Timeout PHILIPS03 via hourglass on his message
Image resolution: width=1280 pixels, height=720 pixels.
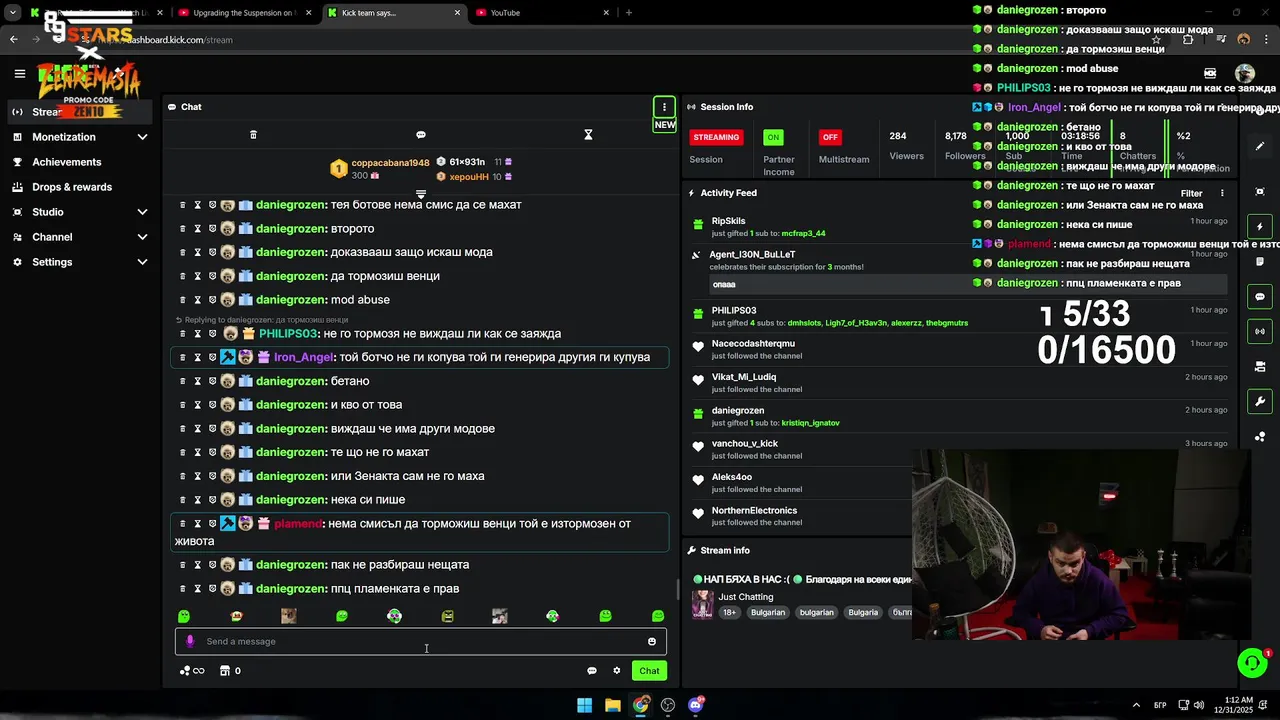[197, 334]
